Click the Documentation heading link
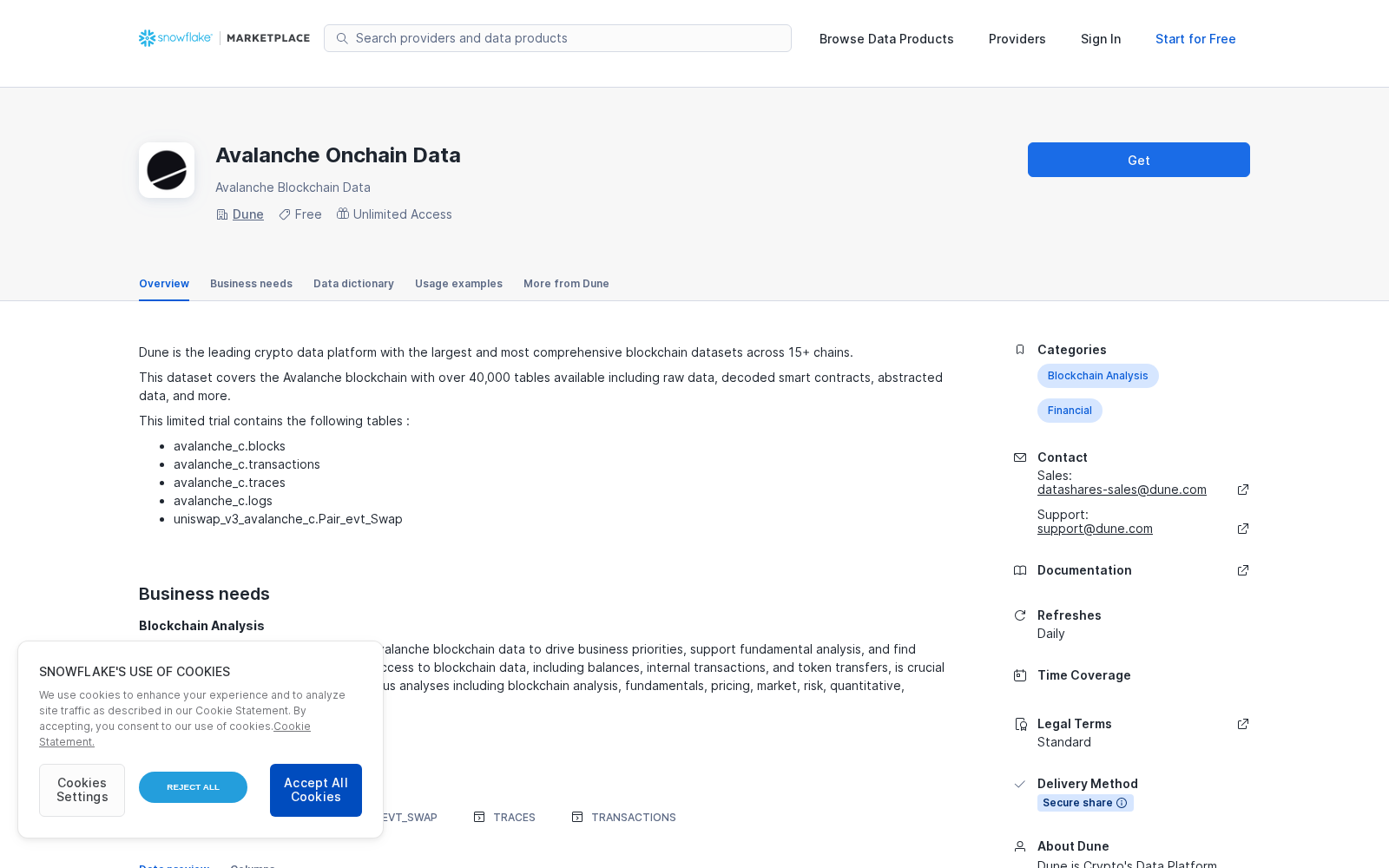 [x=1084, y=570]
